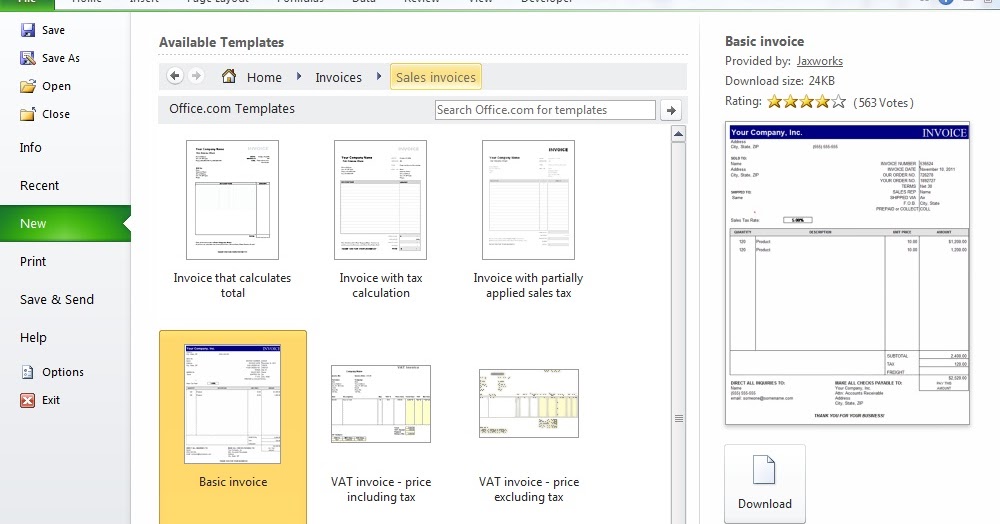The width and height of the screenshot is (1000, 524).
Task: Select Invoice with partially applied sales tax
Action: tap(528, 220)
